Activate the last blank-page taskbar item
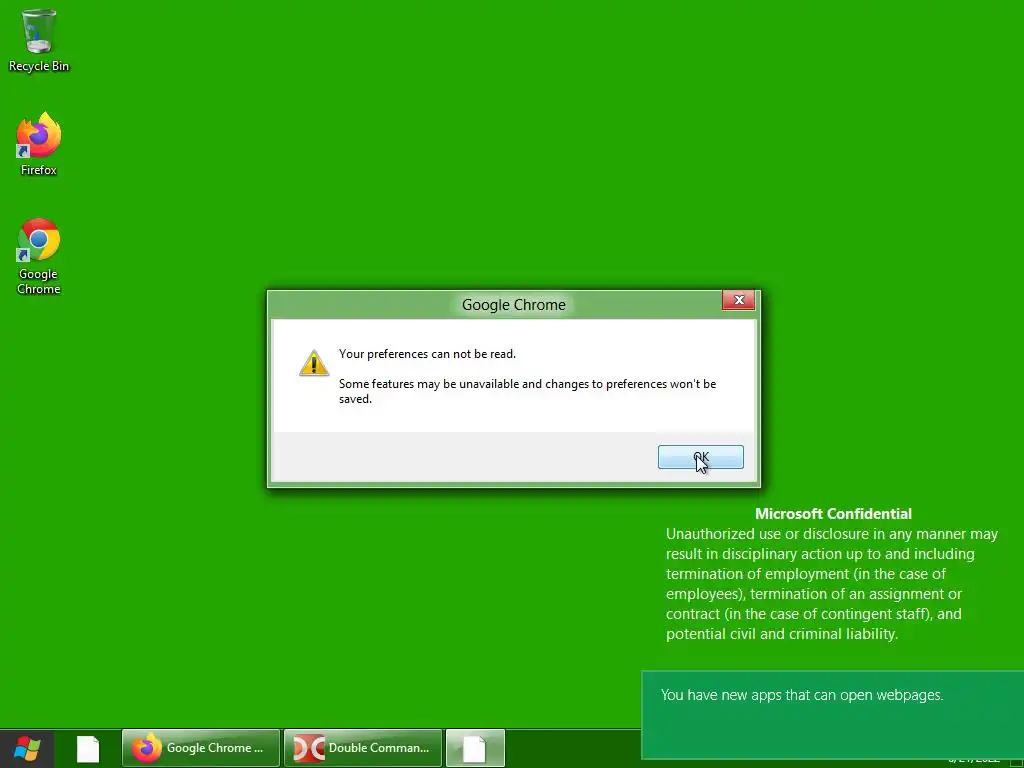 tap(475, 748)
